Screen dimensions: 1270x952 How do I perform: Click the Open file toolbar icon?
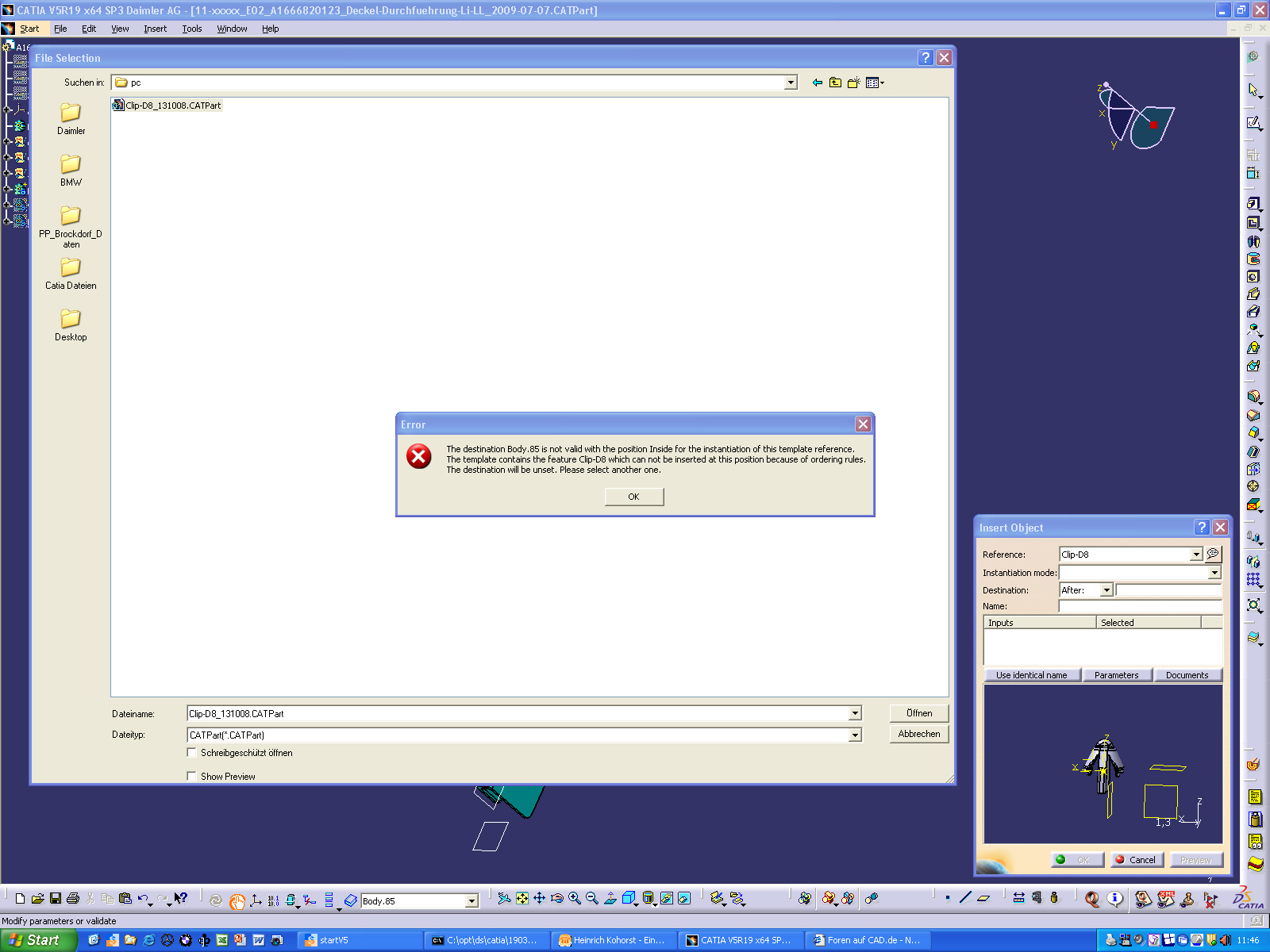(x=37, y=899)
